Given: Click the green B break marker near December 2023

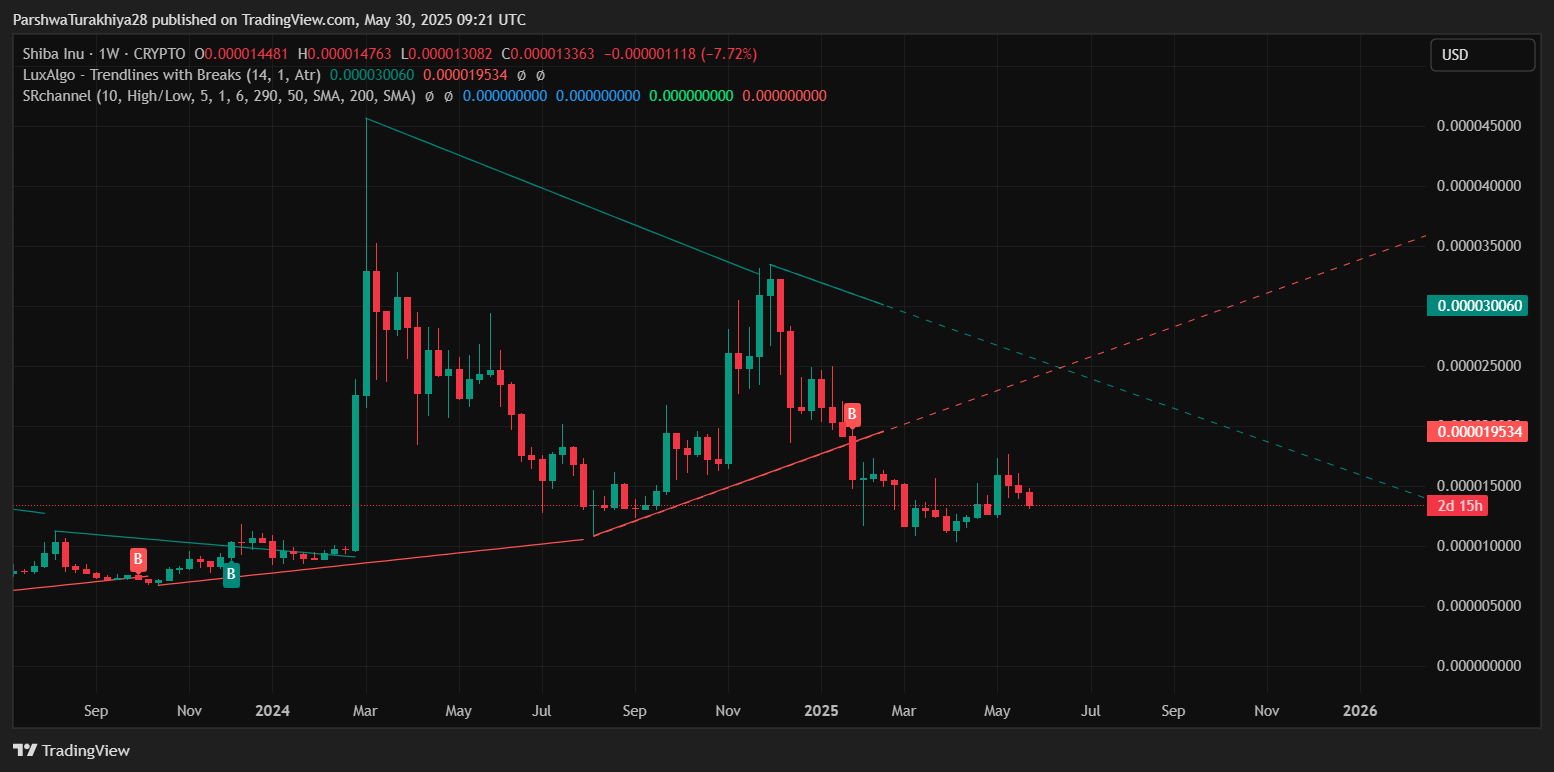Looking at the screenshot, I should 231,574.
